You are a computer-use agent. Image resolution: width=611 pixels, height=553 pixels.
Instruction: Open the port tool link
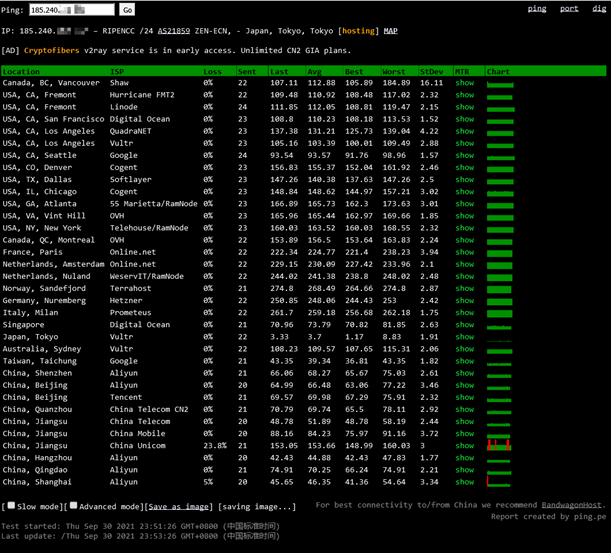point(569,9)
